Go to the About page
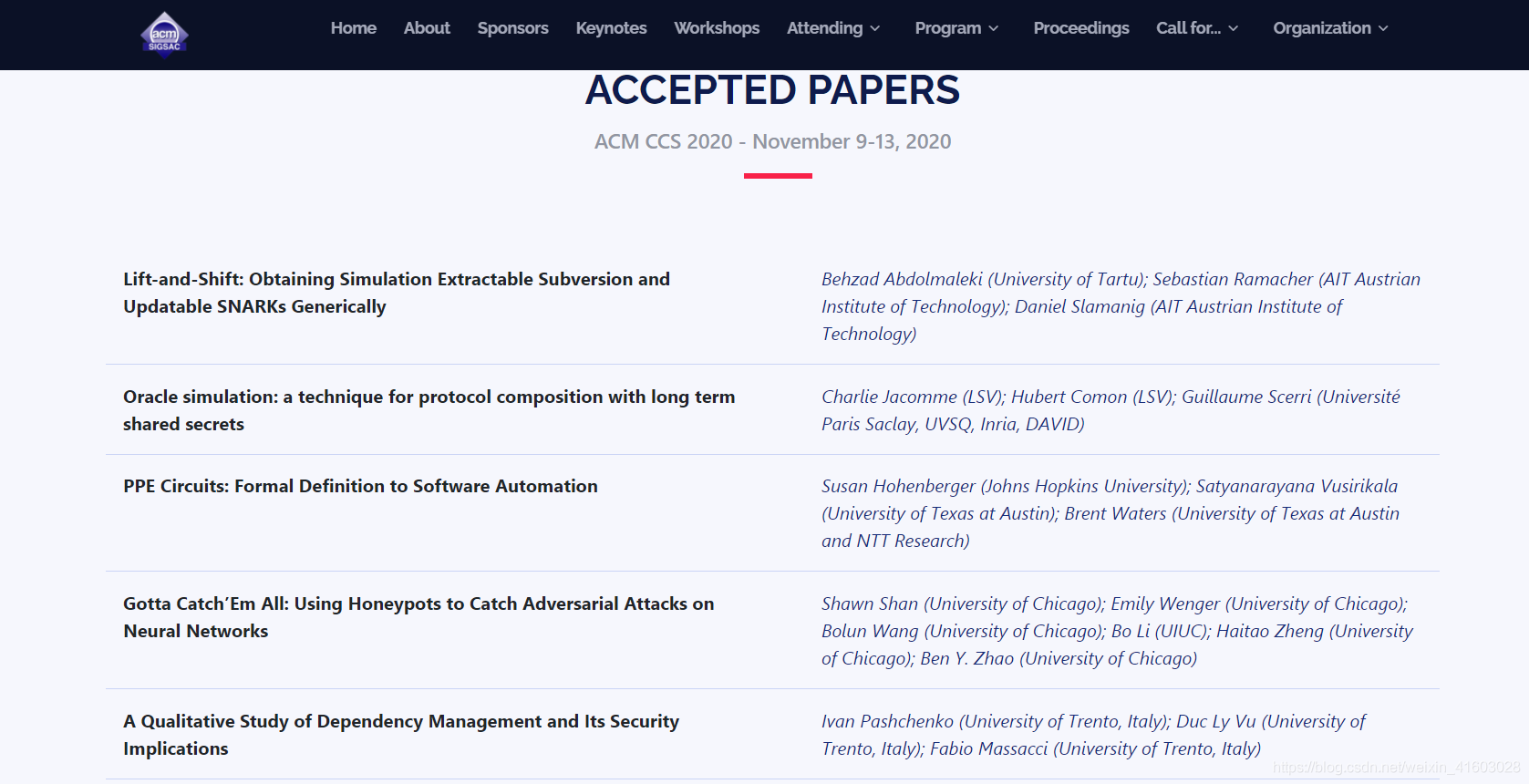This screenshot has height=784, width=1529. (427, 28)
